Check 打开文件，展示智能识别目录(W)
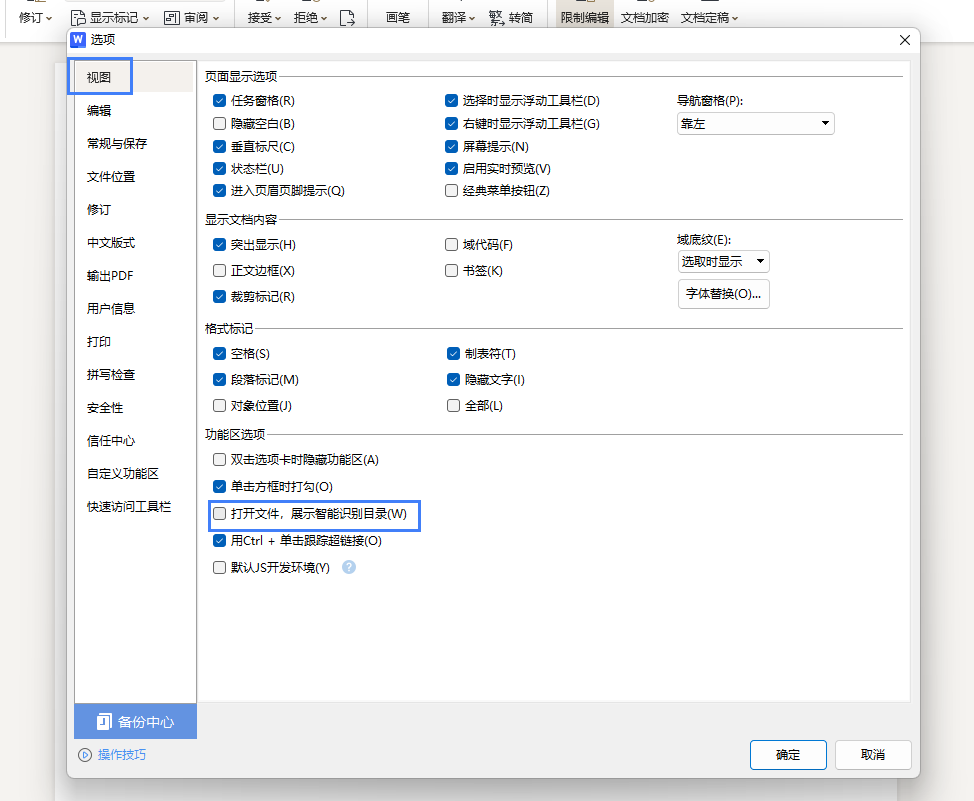Screen dimensions: 974x801 tap(219, 514)
